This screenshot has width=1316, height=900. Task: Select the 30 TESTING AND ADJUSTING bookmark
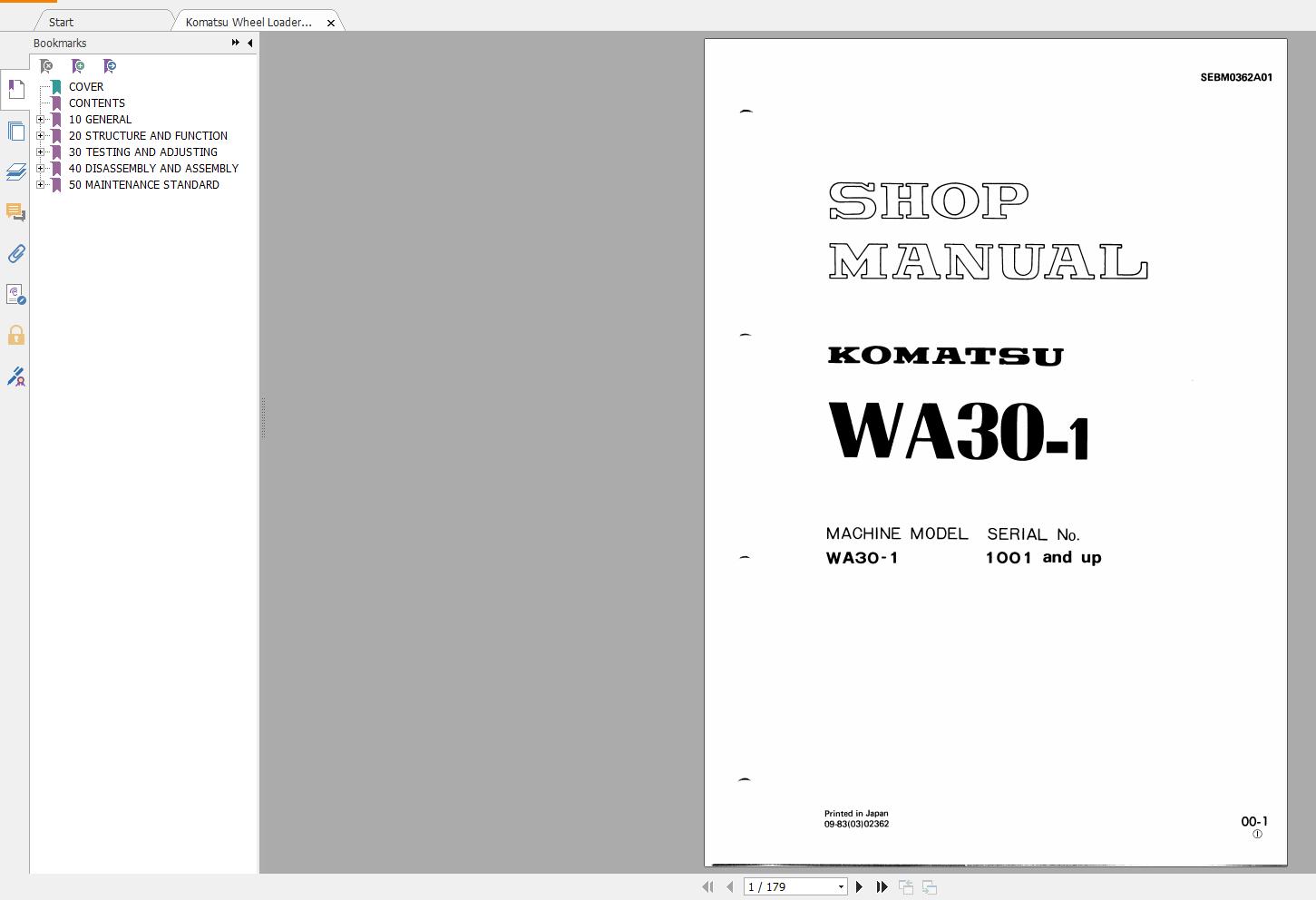pyautogui.click(x=142, y=152)
